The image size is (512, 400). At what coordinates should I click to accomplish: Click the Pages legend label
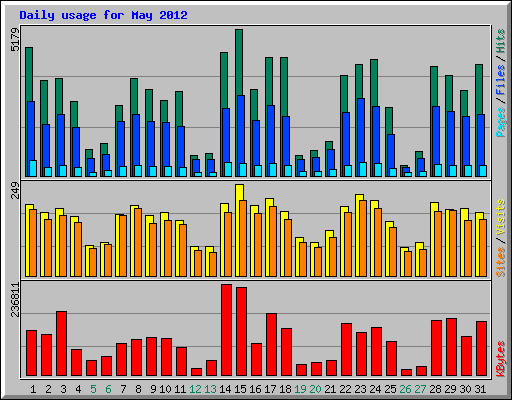[501, 122]
